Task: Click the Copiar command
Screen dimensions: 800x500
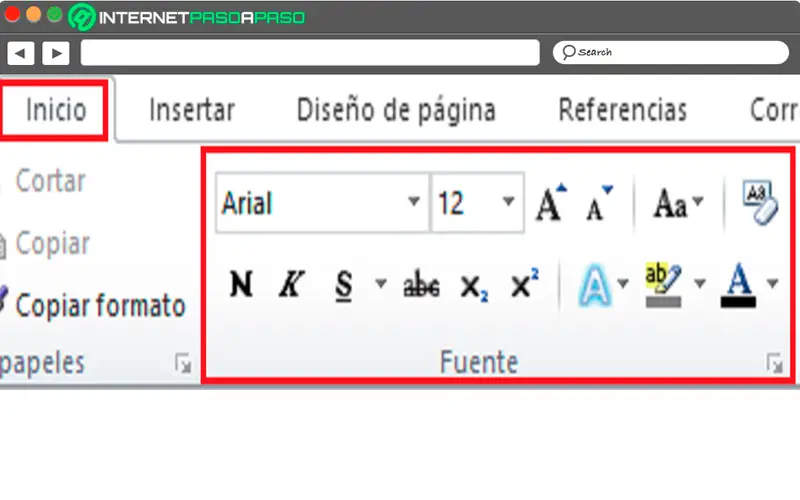Action: coord(53,244)
